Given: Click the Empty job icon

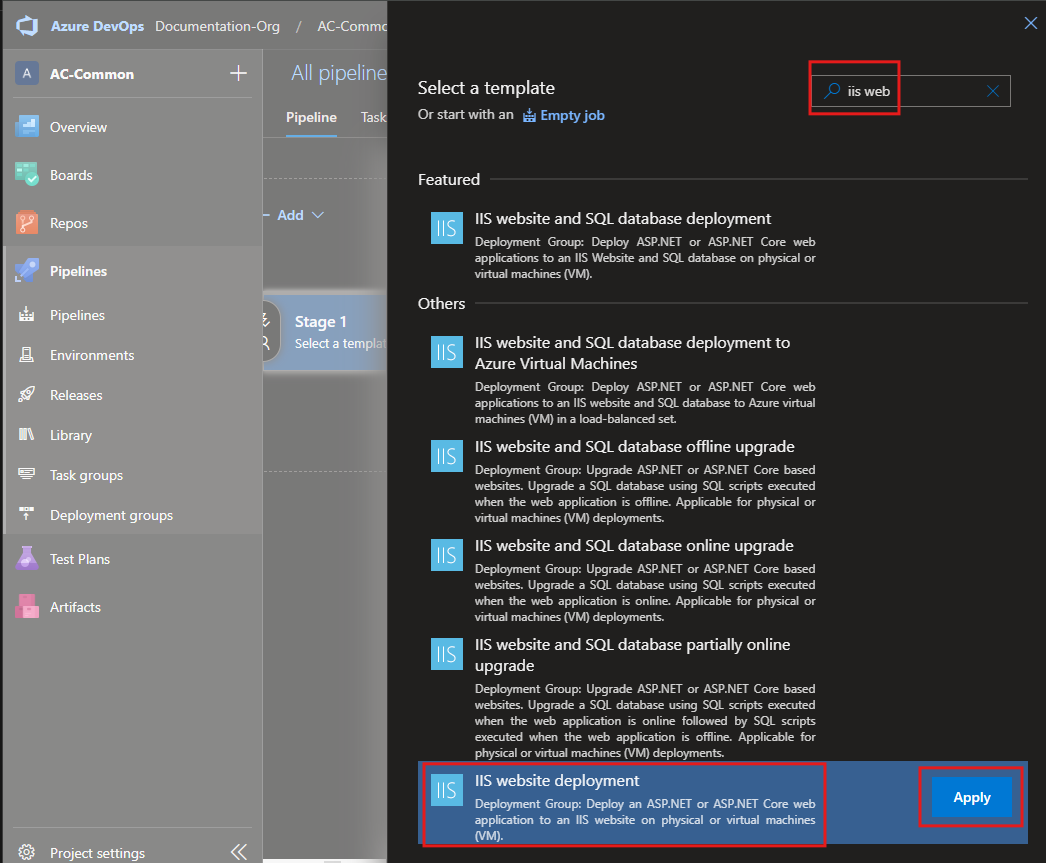Looking at the screenshot, I should coord(529,115).
